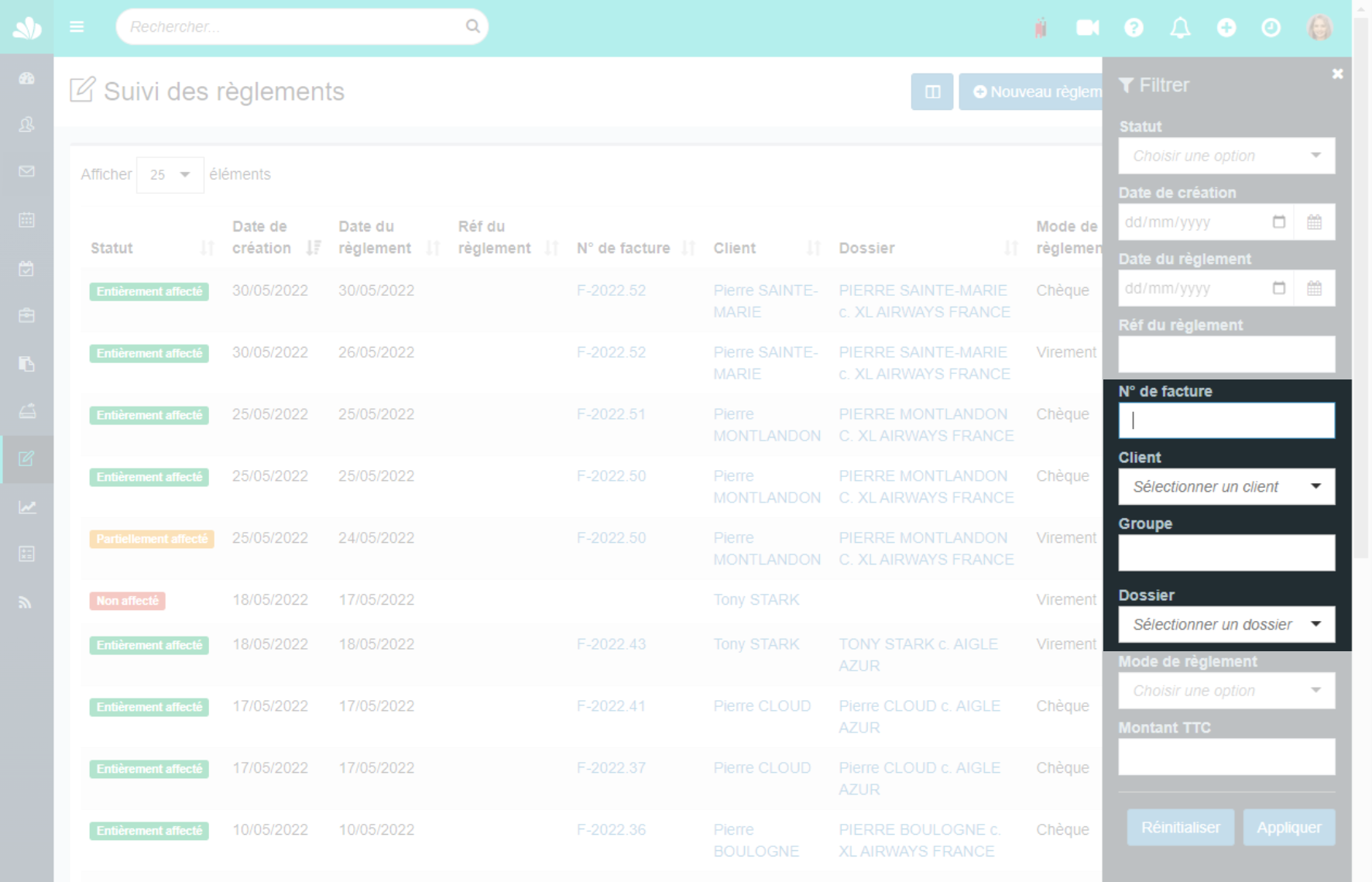The image size is (1372, 882).
Task: Click the Date de création date input
Action: click(x=1206, y=222)
